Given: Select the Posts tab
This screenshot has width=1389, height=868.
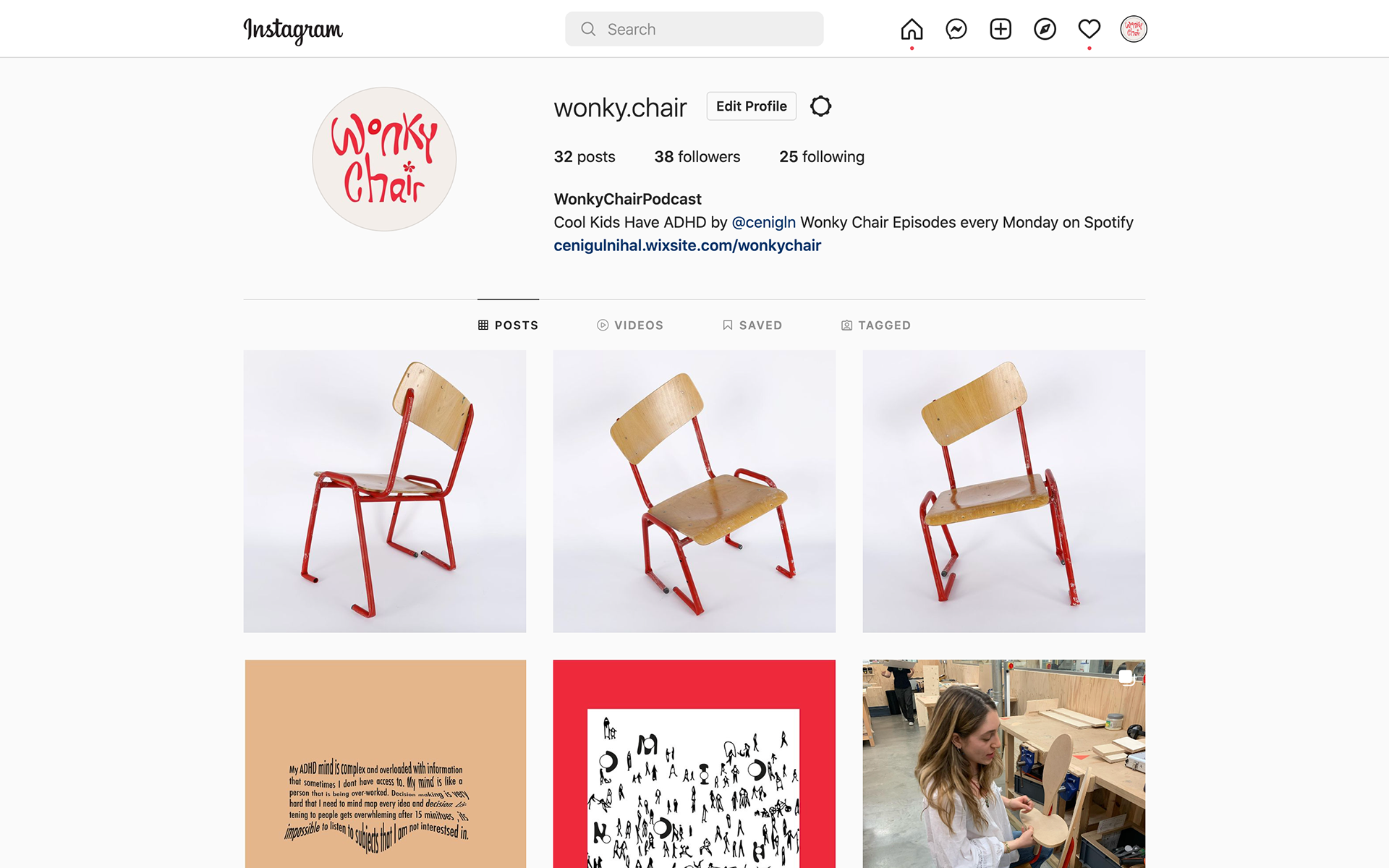Looking at the screenshot, I should 508,325.
